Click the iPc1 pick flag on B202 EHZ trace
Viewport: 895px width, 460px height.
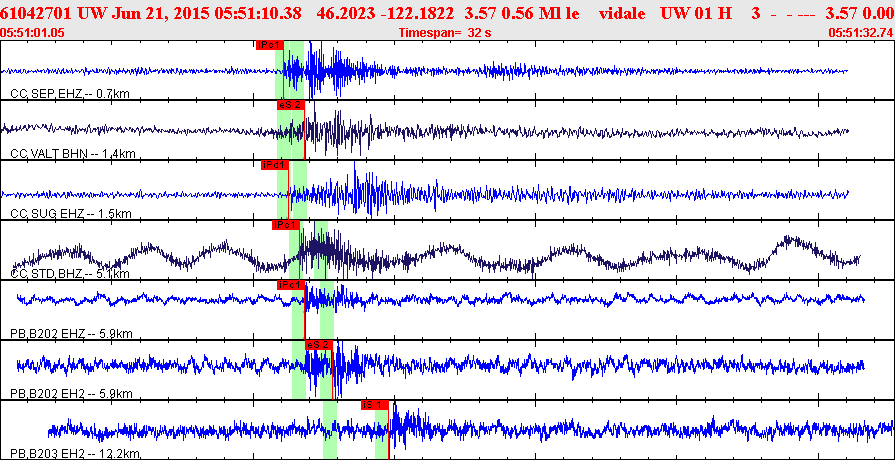pyautogui.click(x=291, y=285)
